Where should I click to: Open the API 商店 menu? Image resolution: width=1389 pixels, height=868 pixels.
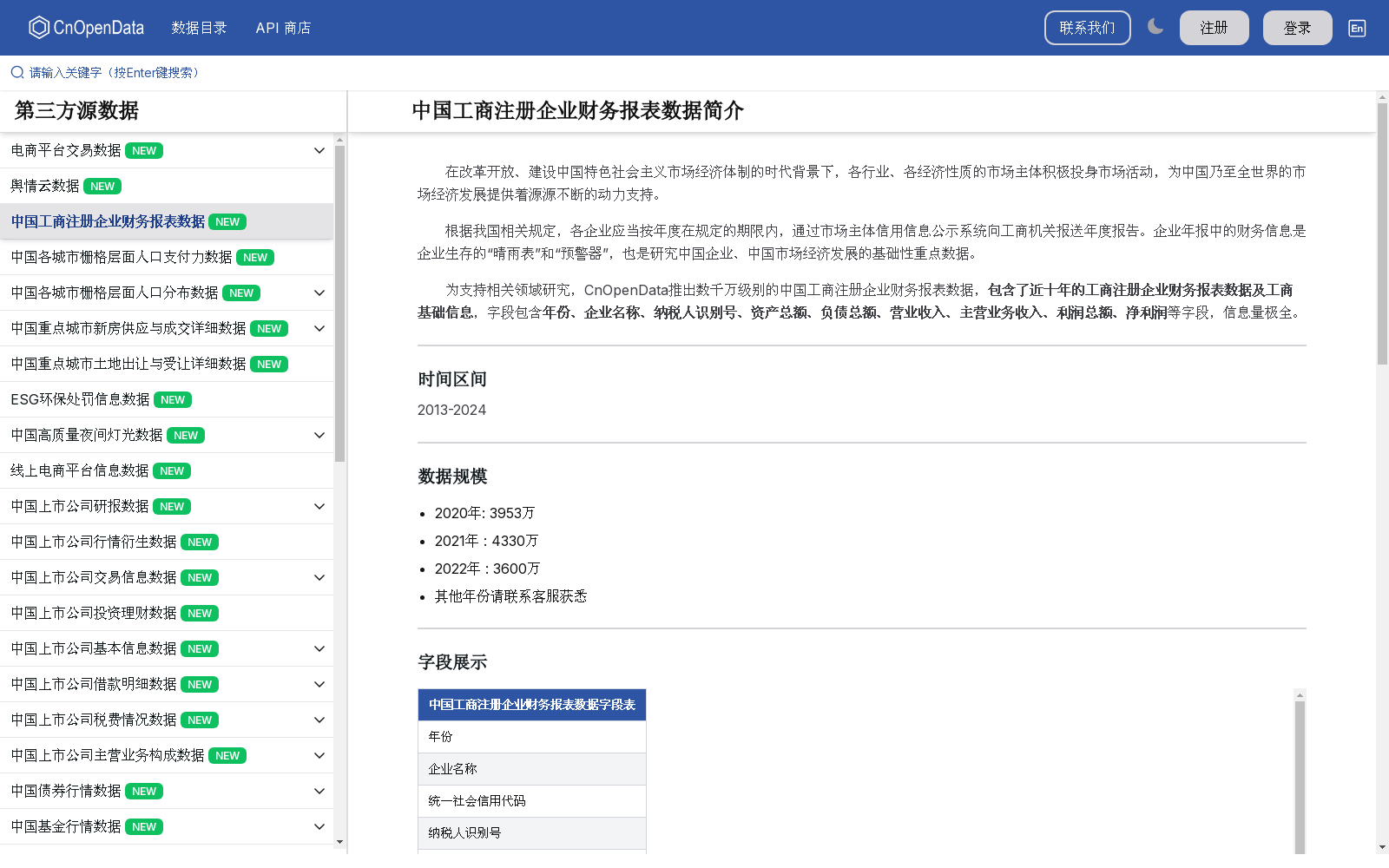(283, 28)
